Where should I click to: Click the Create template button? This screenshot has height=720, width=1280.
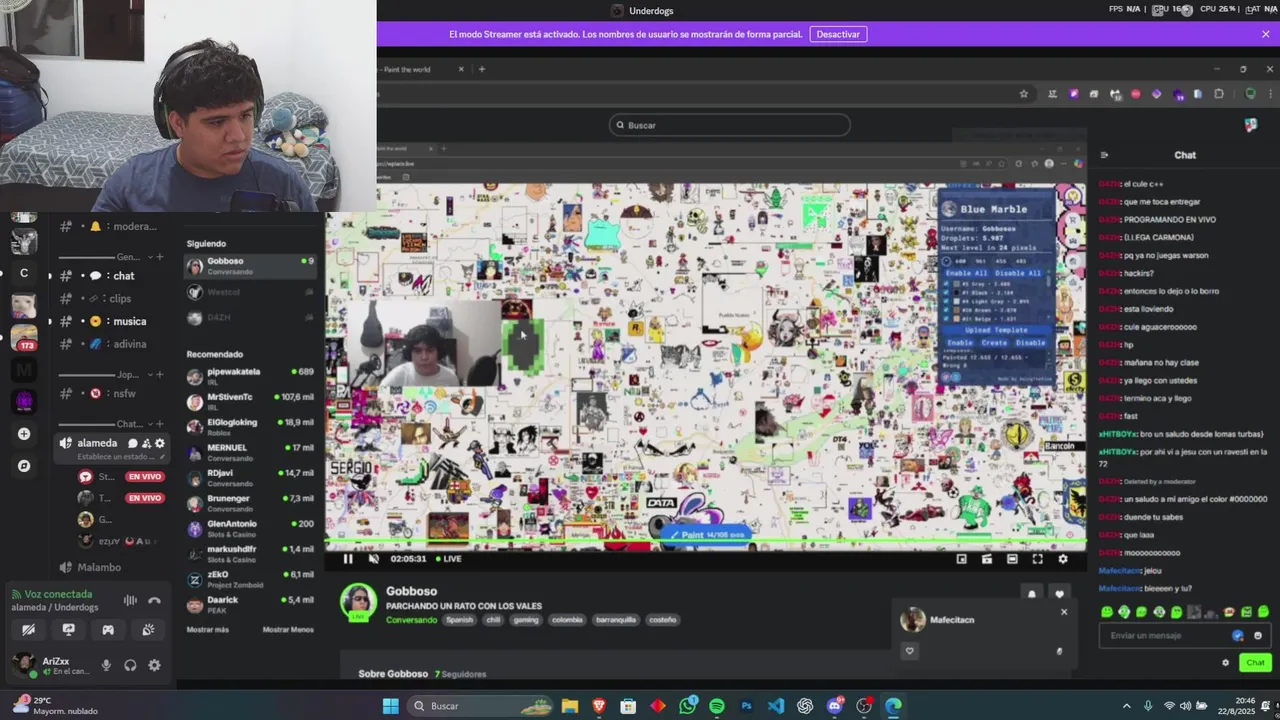click(995, 343)
